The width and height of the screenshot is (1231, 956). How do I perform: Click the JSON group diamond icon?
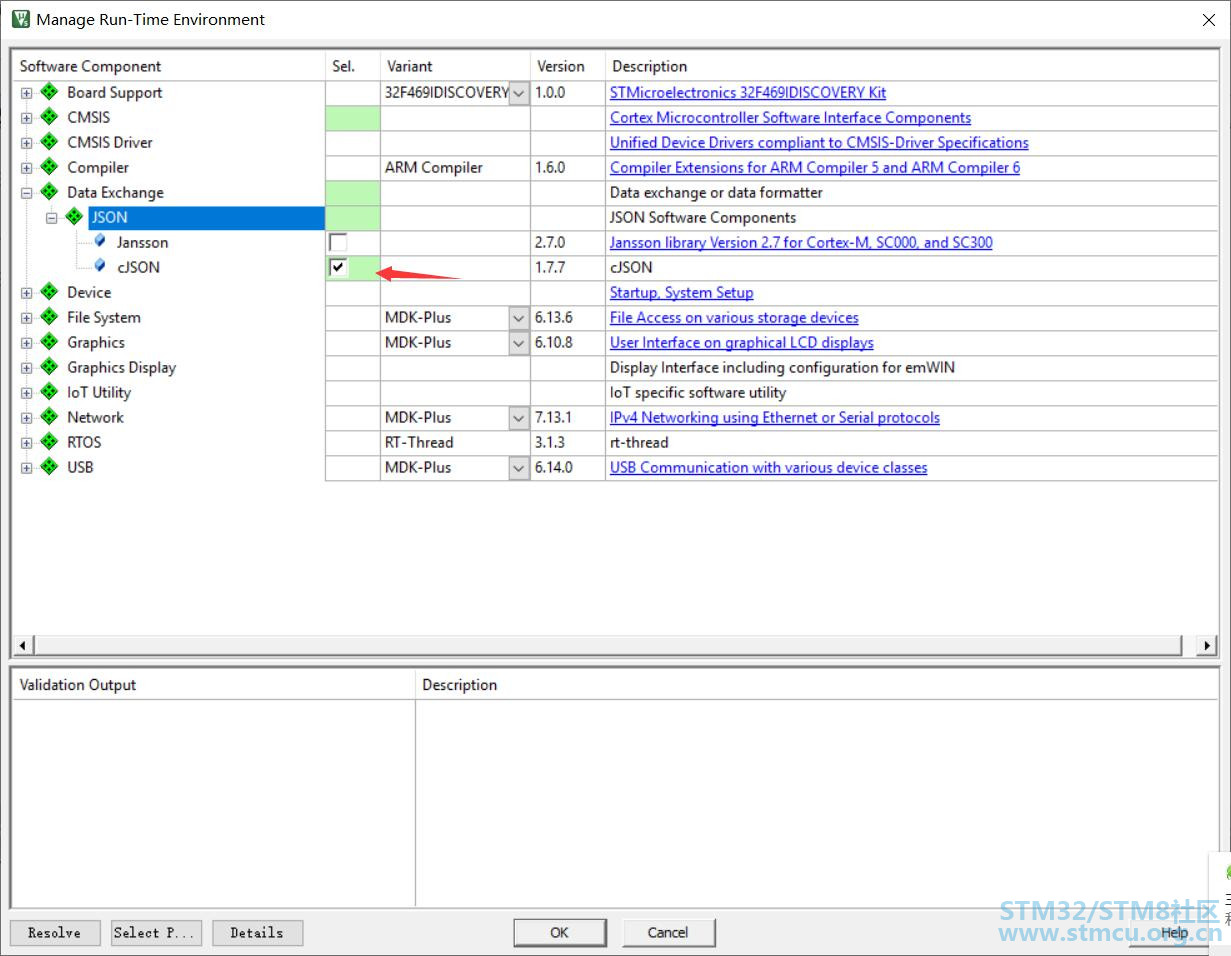(74, 217)
